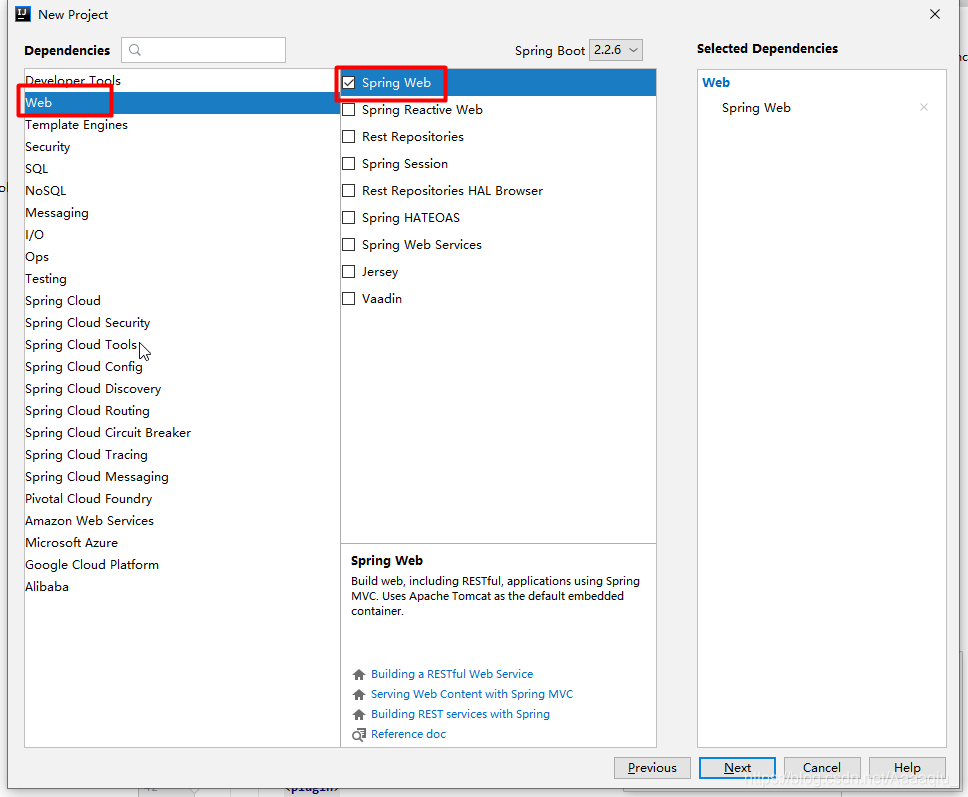This screenshot has width=968, height=797.
Task: Open the Reference doc link
Action: coord(408,734)
